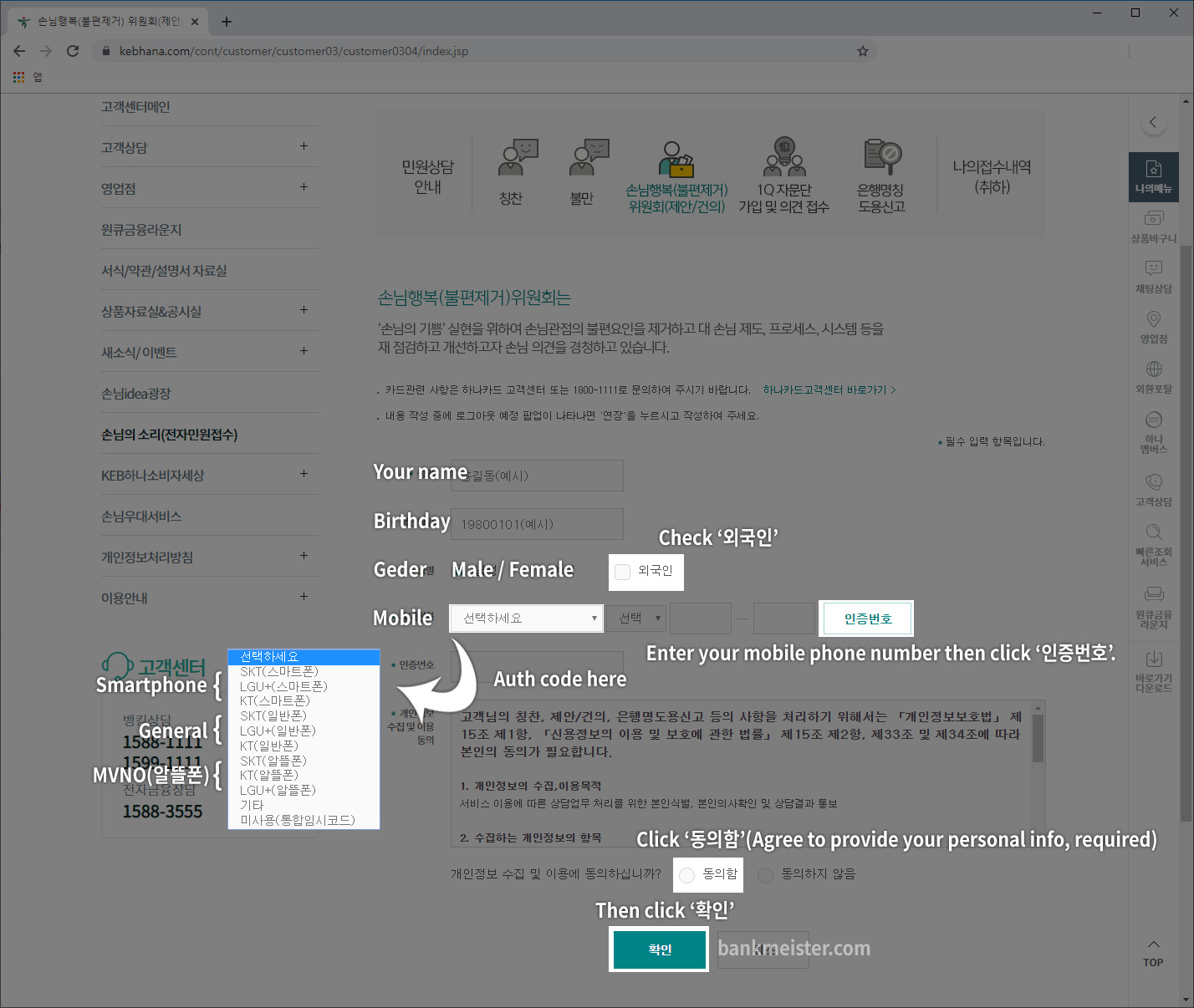The image size is (1194, 1008).
Task: Open 고객상담 phone icon in right sidebar
Action: click(x=1153, y=490)
